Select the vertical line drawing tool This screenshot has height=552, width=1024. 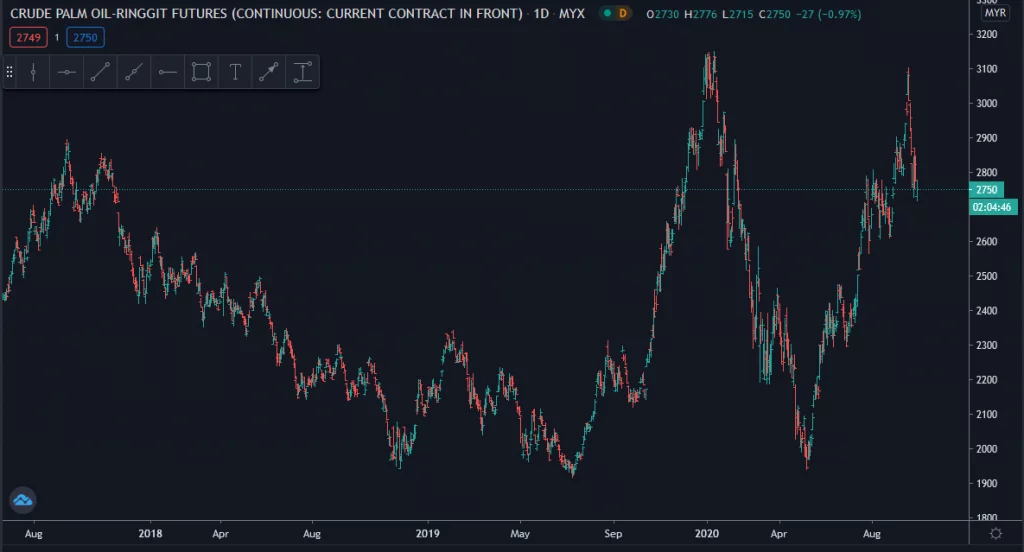coord(33,72)
